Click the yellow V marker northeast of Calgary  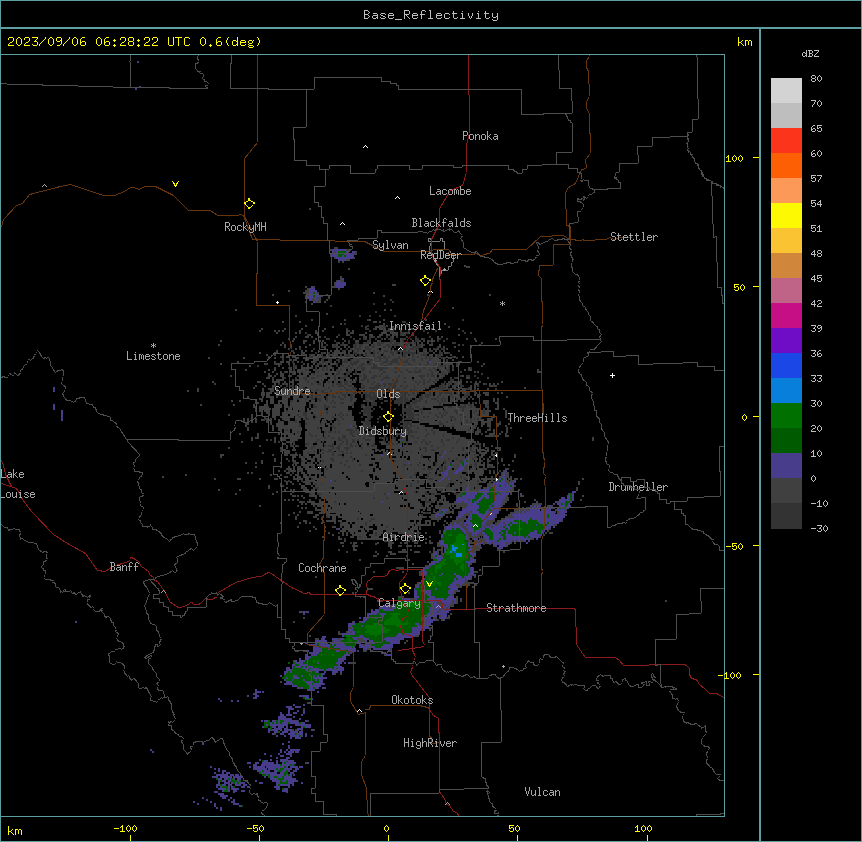click(429, 584)
